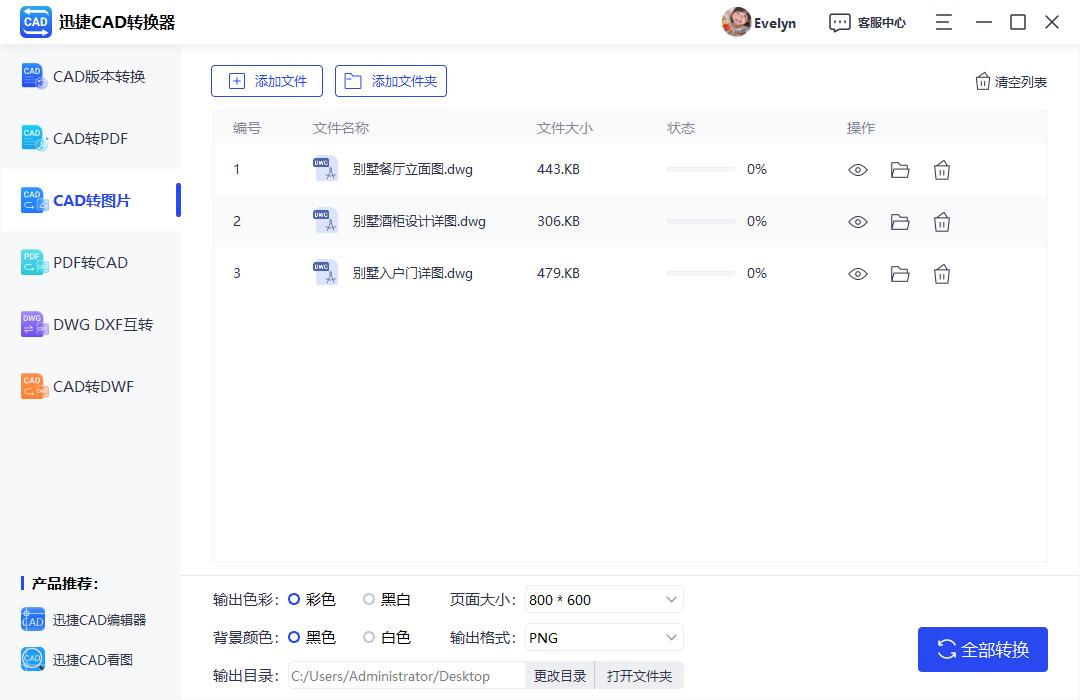This screenshot has width=1080, height=700.
Task: Click the progress bar of 别墅餐厅立面图.dwg
Action: (700, 170)
